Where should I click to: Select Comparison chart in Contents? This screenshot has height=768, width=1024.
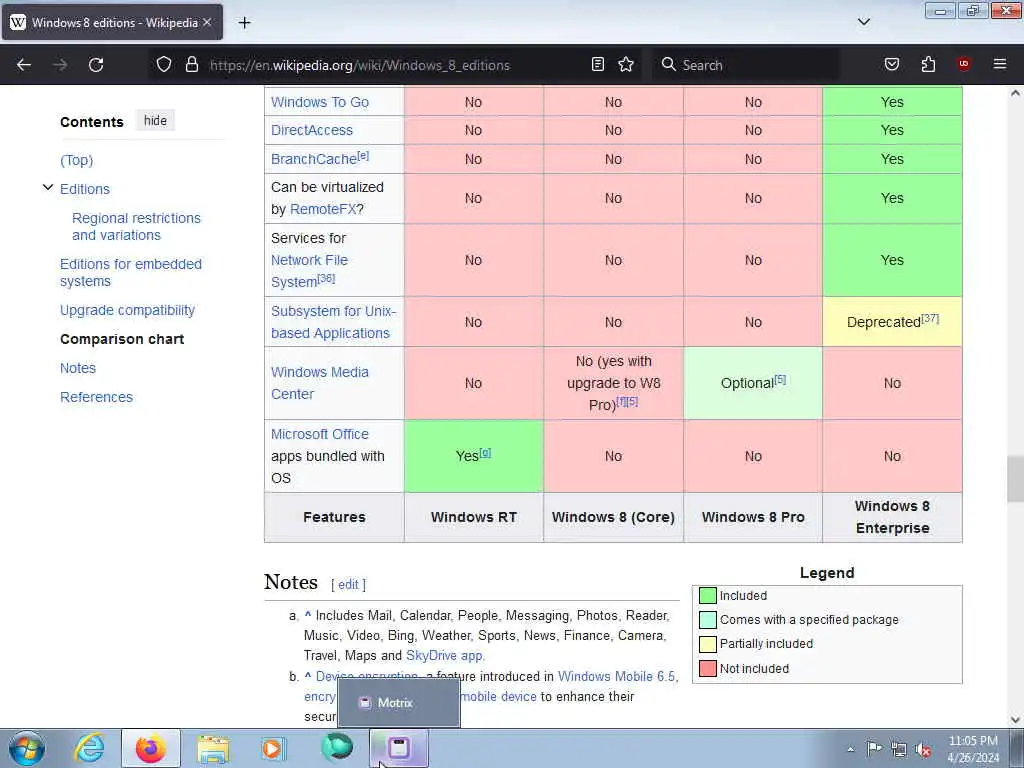point(122,339)
